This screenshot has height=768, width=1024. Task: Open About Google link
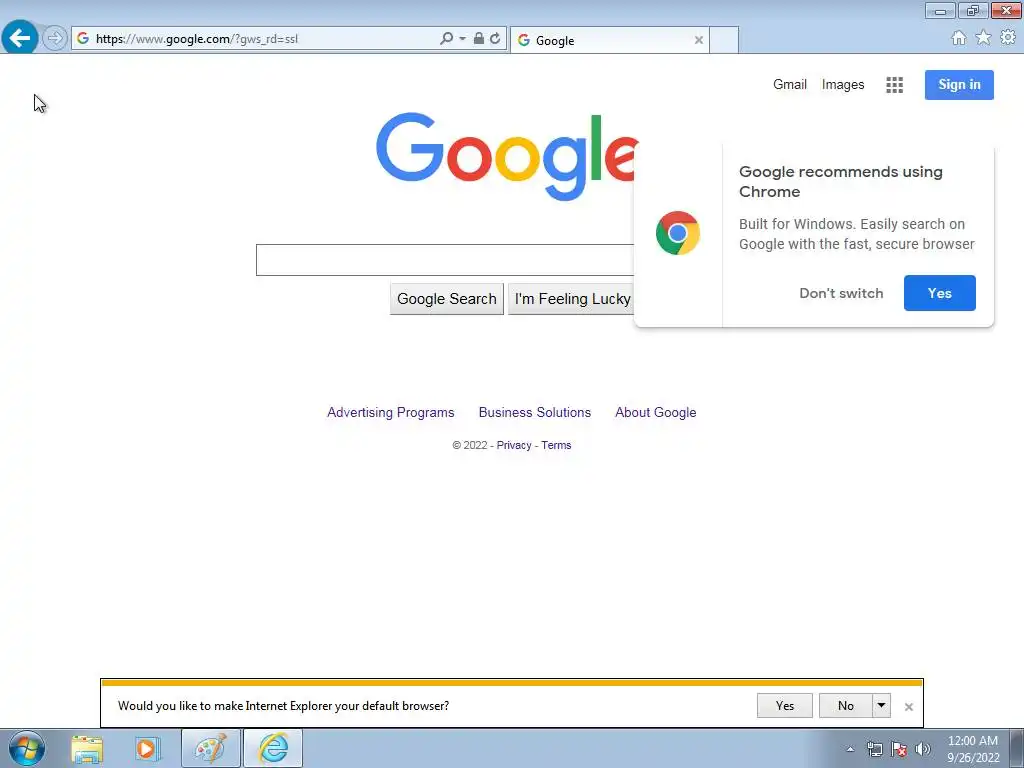656,413
